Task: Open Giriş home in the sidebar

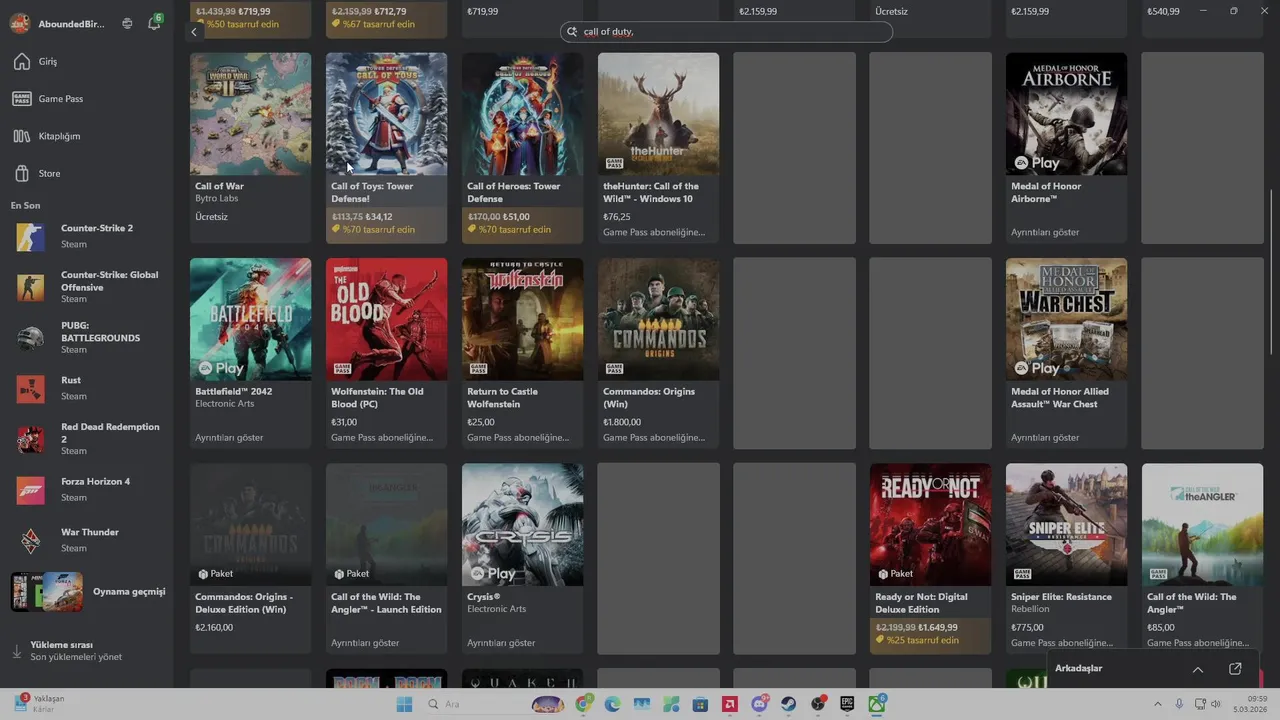Action: point(85,62)
